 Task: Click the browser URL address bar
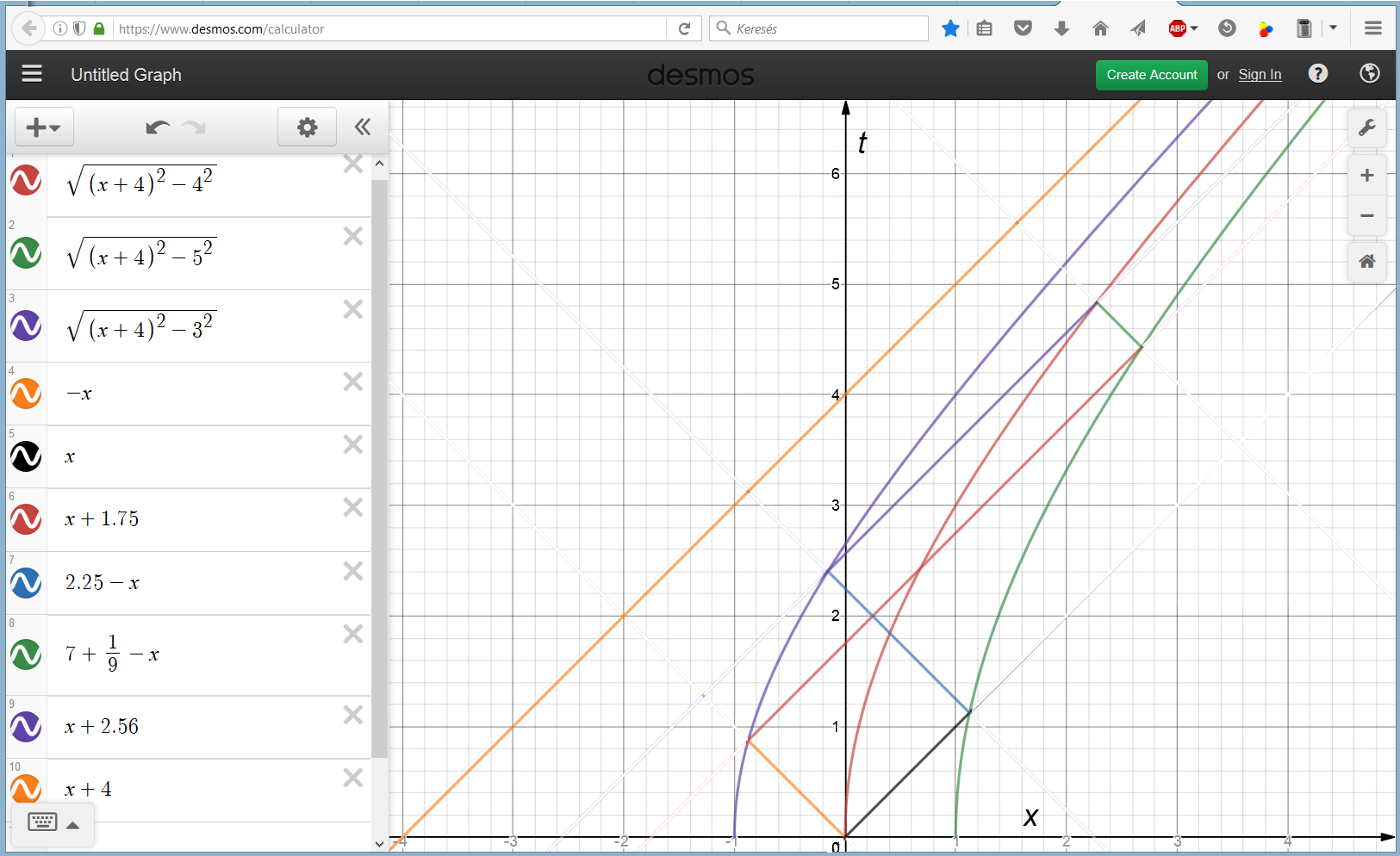(x=388, y=28)
